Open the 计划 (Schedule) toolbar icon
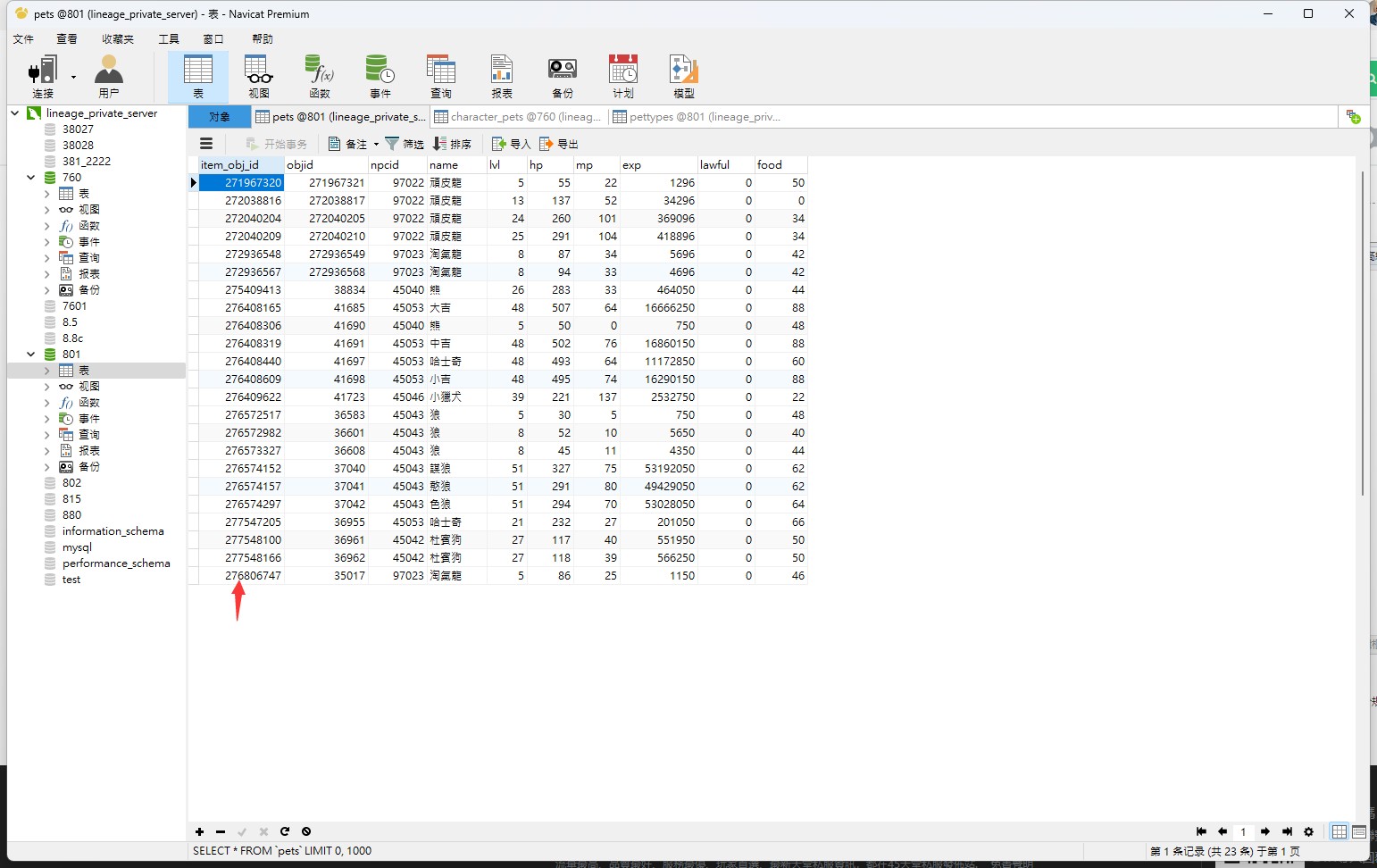 (623, 76)
